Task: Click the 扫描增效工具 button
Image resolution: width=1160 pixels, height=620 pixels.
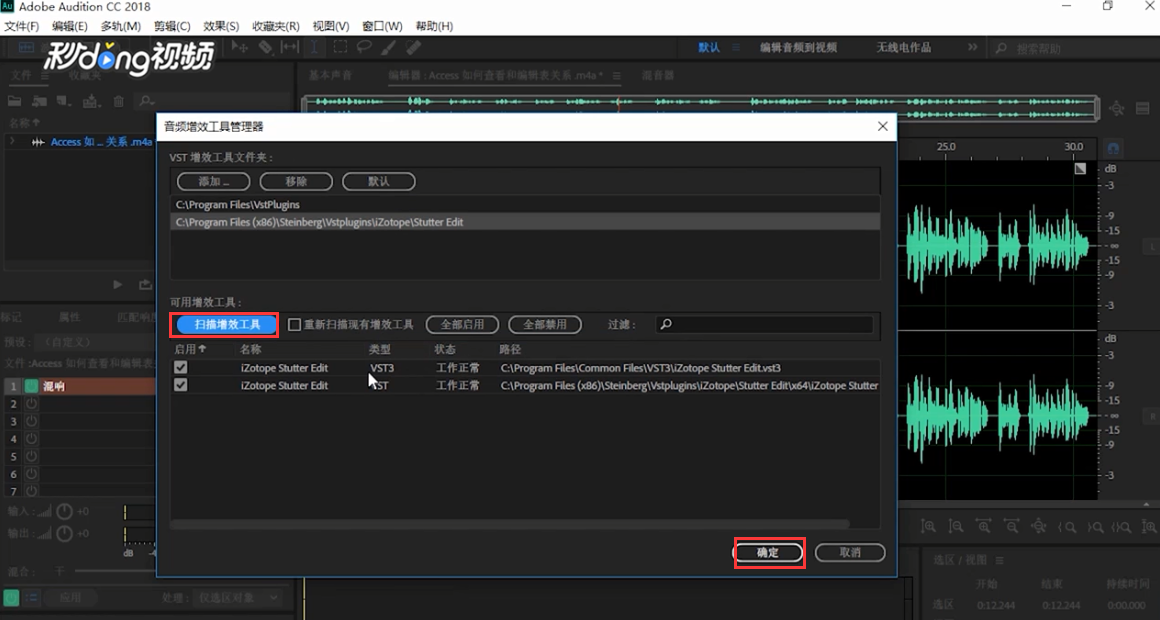Action: [x=227, y=325]
